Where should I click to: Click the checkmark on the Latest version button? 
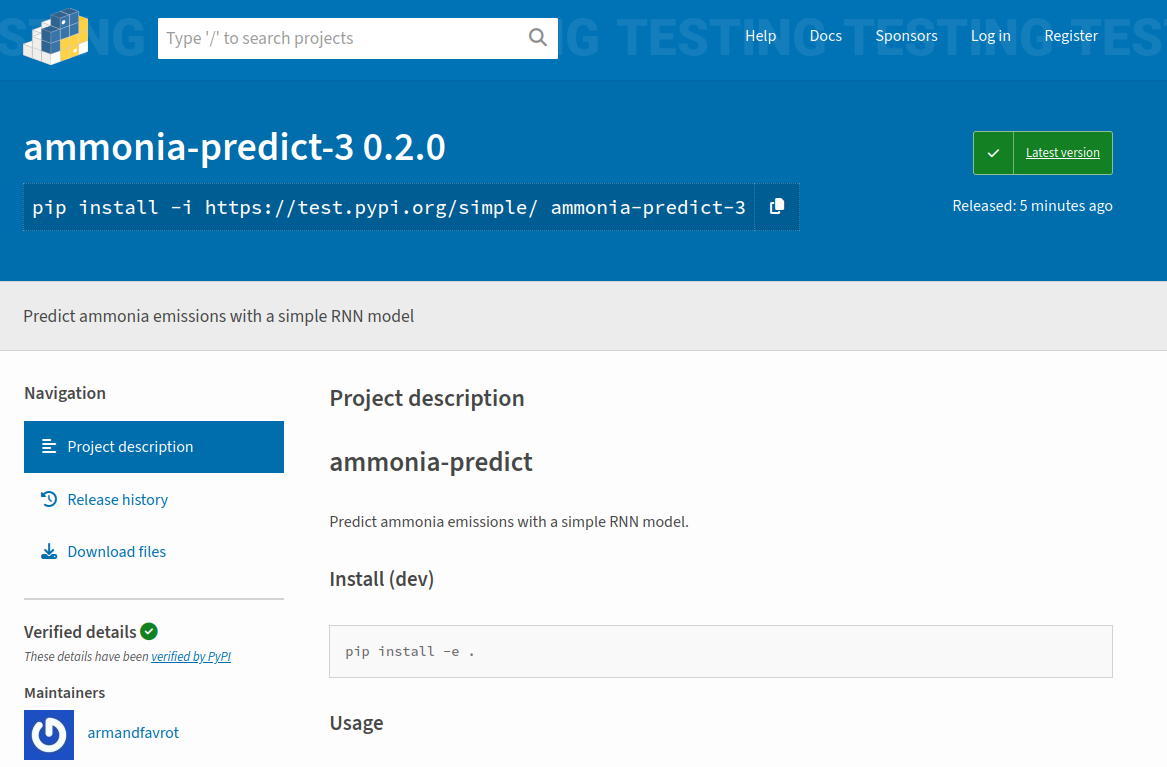(993, 153)
